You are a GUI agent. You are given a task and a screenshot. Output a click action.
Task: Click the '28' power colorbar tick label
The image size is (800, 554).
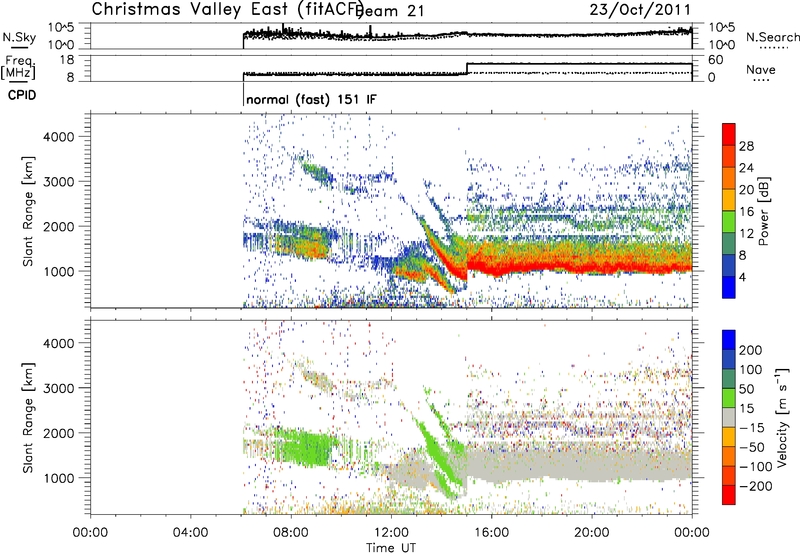point(746,146)
